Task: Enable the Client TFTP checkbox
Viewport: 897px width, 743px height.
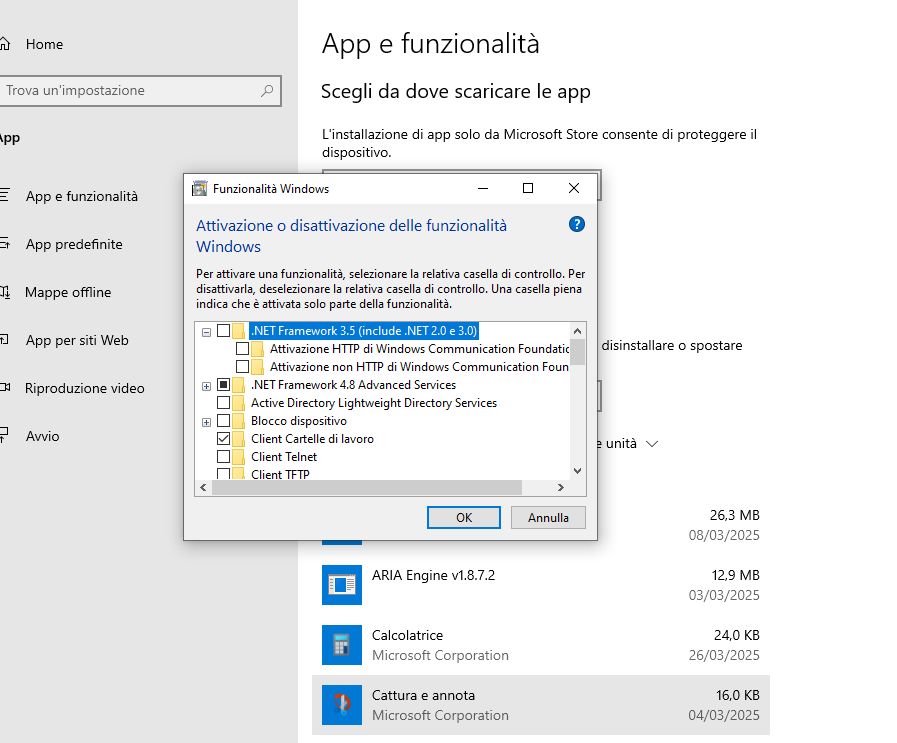Action: pos(224,474)
